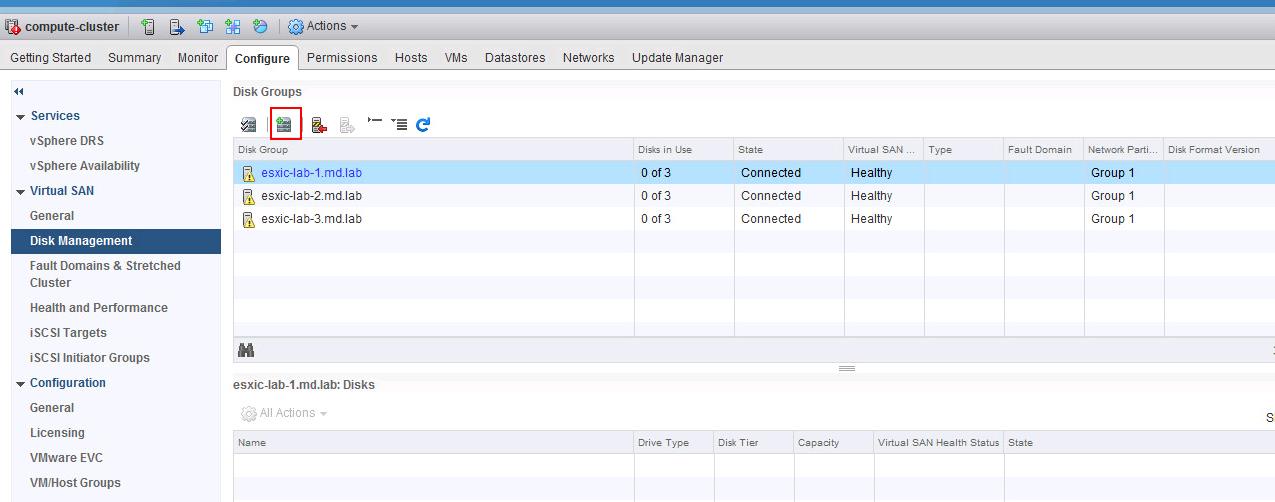Viewport: 1275px width, 502px height.
Task: Open the Datastores tab
Action: (x=515, y=58)
